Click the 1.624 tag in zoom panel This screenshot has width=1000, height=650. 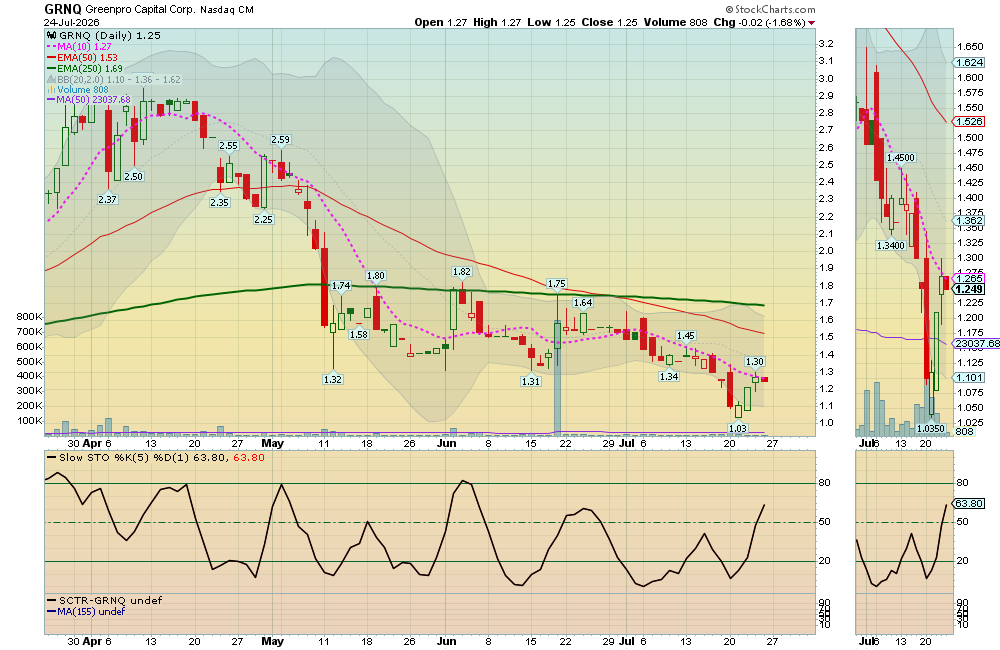coord(969,63)
